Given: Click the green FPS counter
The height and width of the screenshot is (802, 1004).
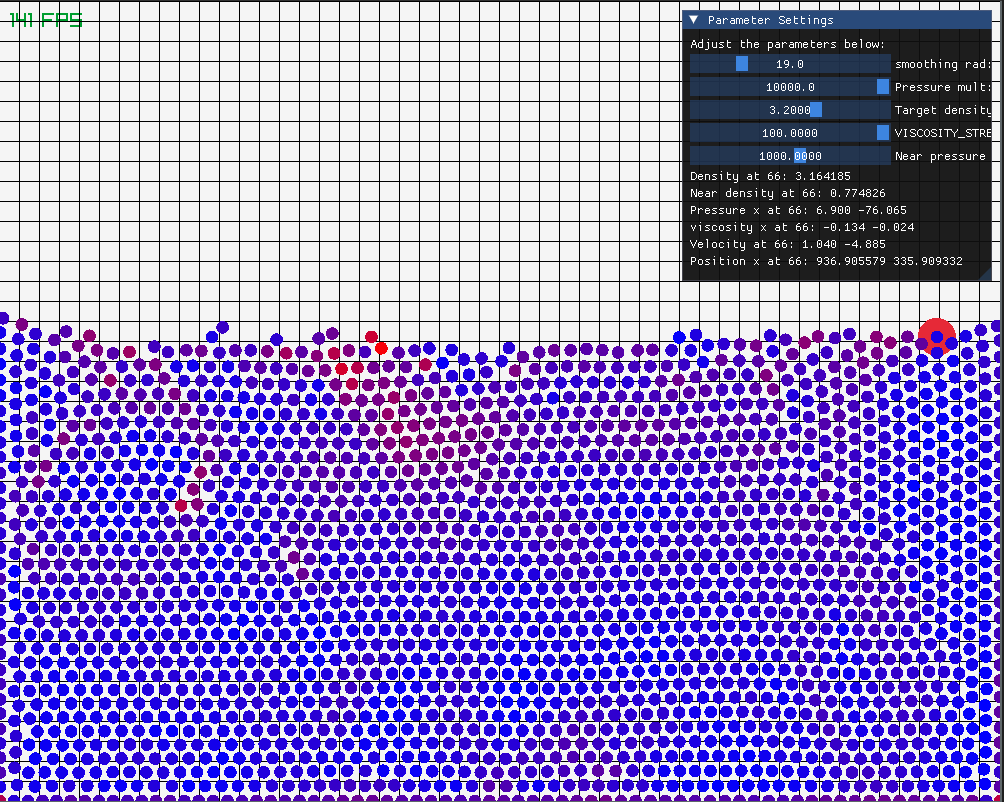Looking at the screenshot, I should click(x=46, y=20).
